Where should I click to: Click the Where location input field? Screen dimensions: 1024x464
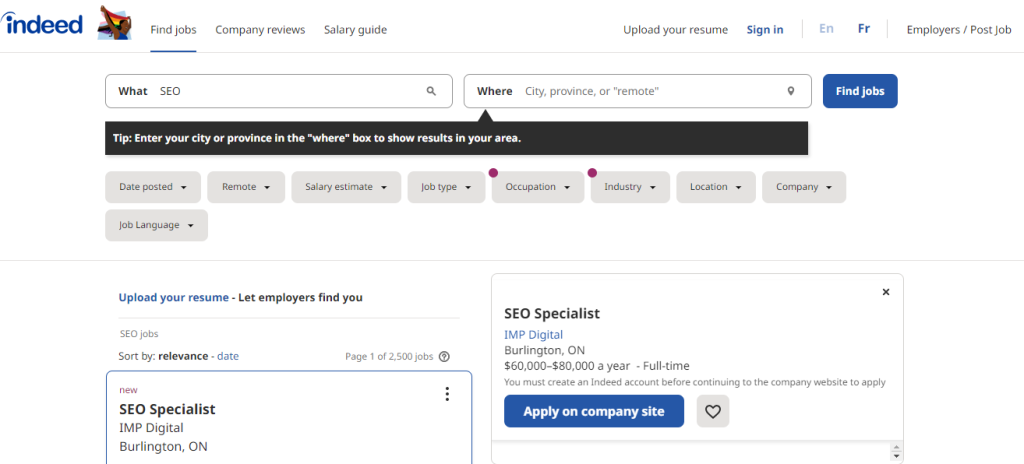pos(637,91)
